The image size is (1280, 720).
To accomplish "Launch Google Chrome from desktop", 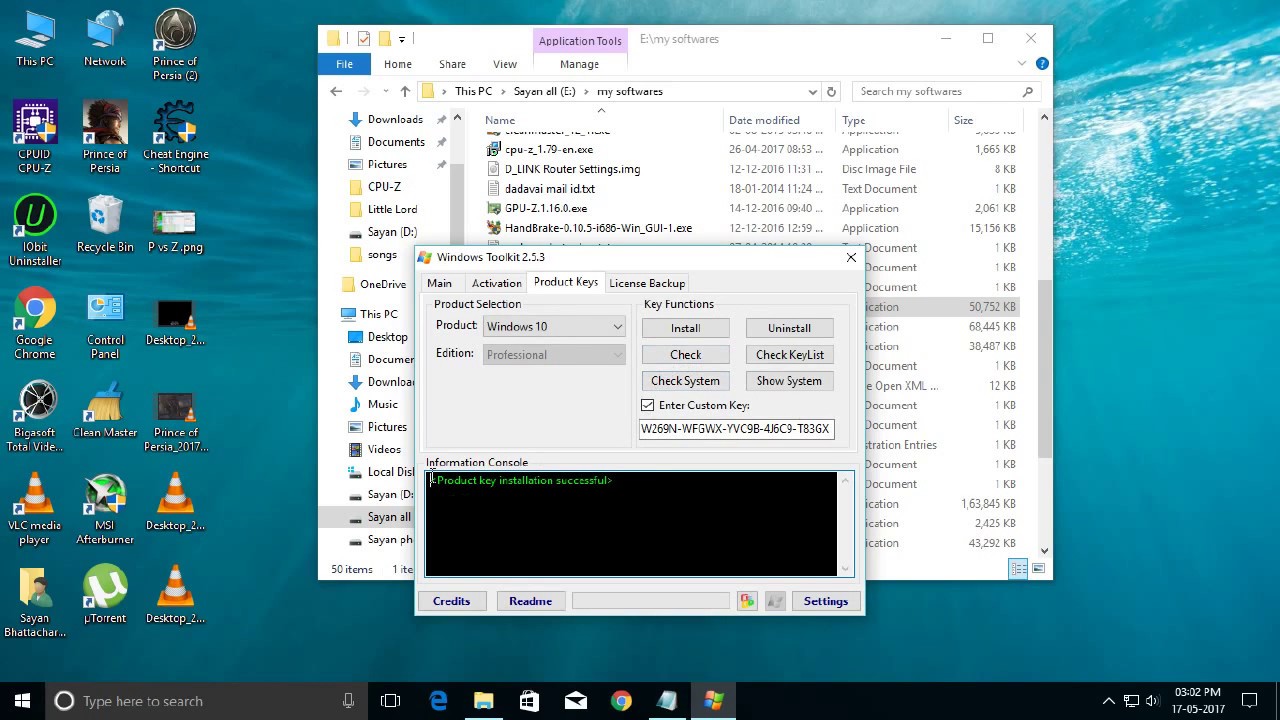I will (35, 324).
